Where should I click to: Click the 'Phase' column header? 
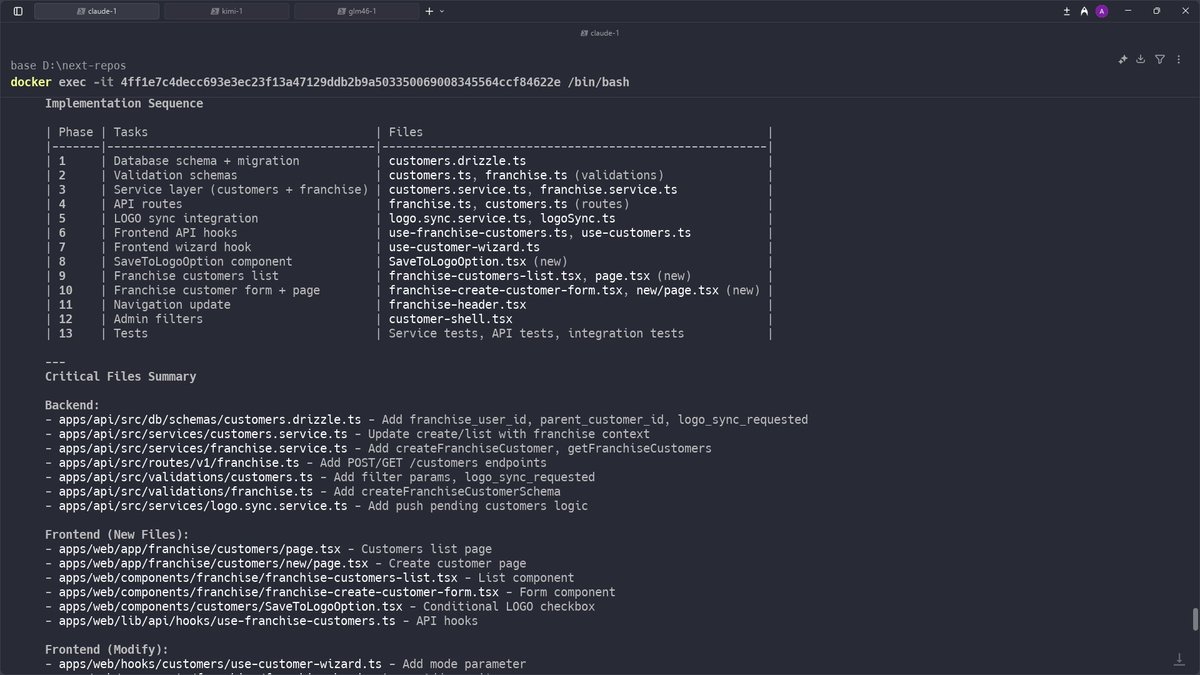point(76,132)
